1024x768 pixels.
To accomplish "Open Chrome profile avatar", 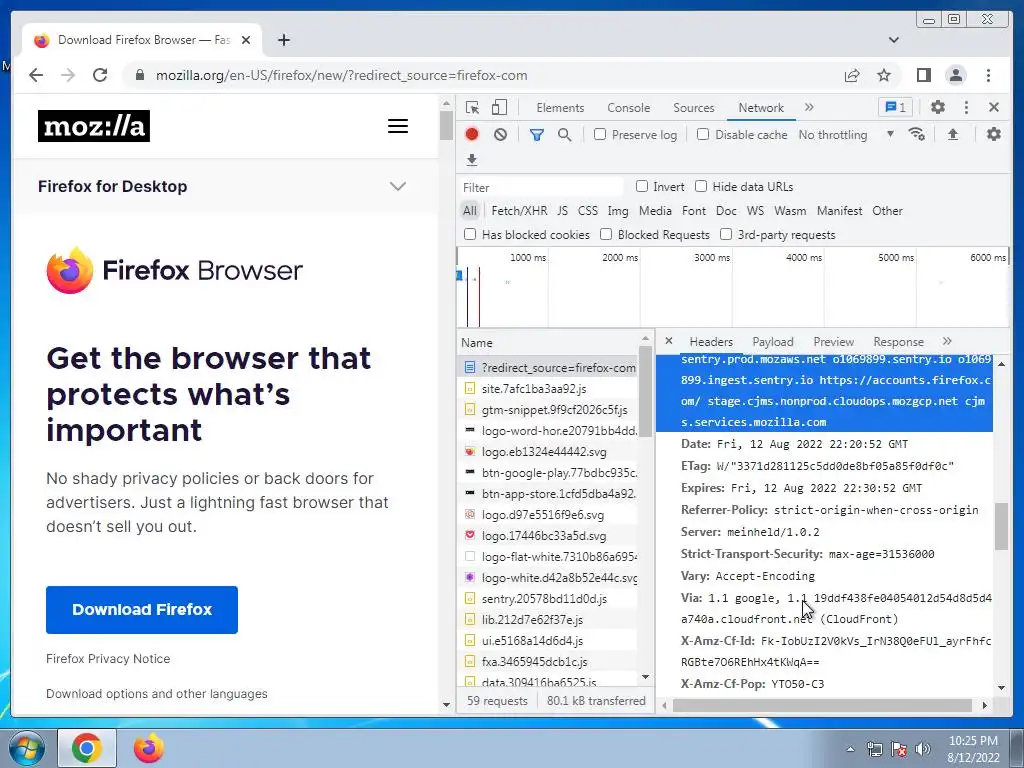I will 955,75.
